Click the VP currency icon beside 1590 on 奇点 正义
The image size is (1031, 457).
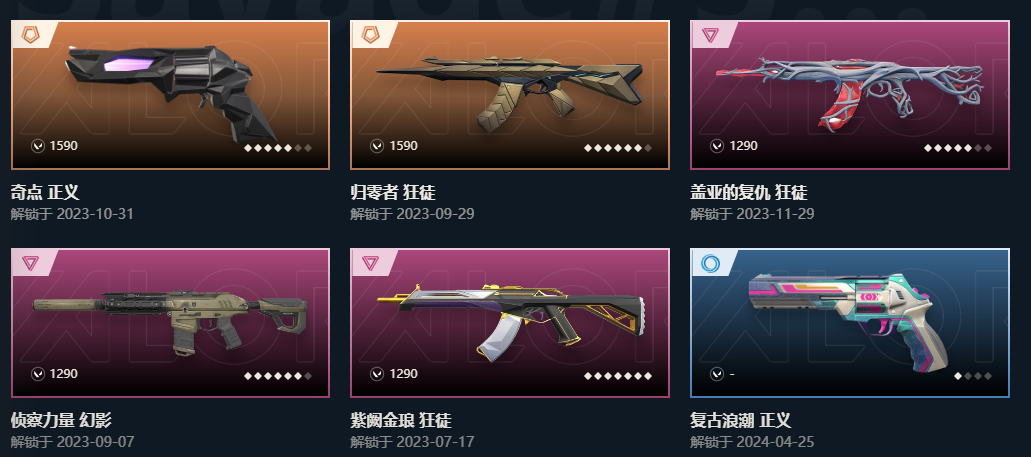pos(37,145)
